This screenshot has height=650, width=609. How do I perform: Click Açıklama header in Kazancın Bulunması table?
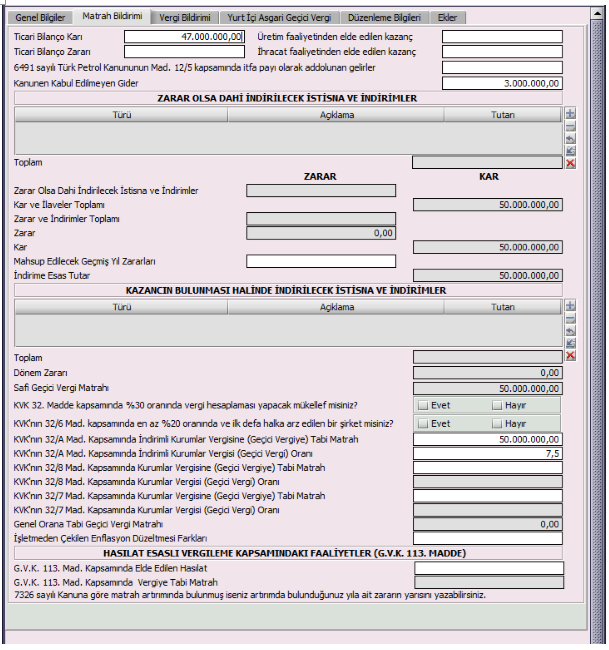pos(336,307)
